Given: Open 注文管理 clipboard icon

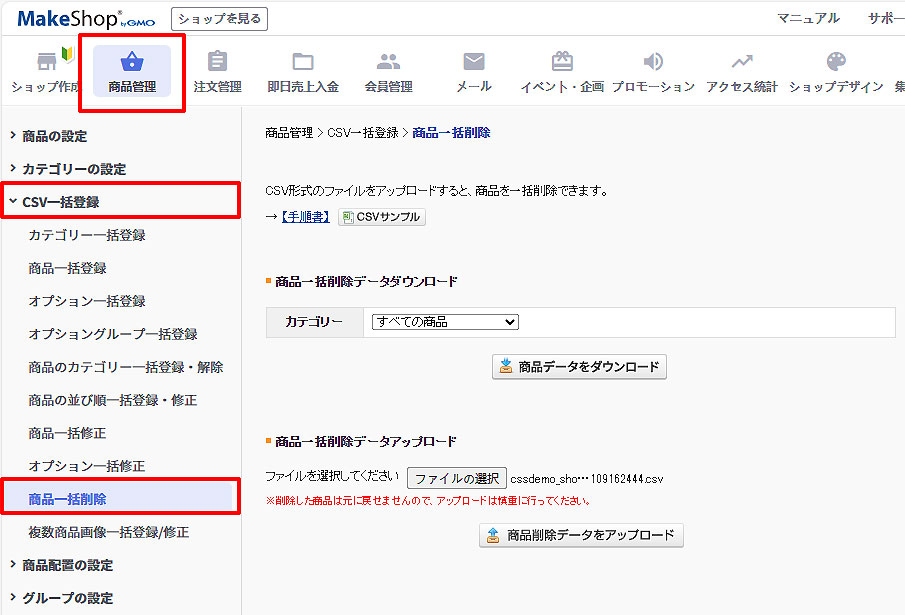Looking at the screenshot, I should coord(218,61).
